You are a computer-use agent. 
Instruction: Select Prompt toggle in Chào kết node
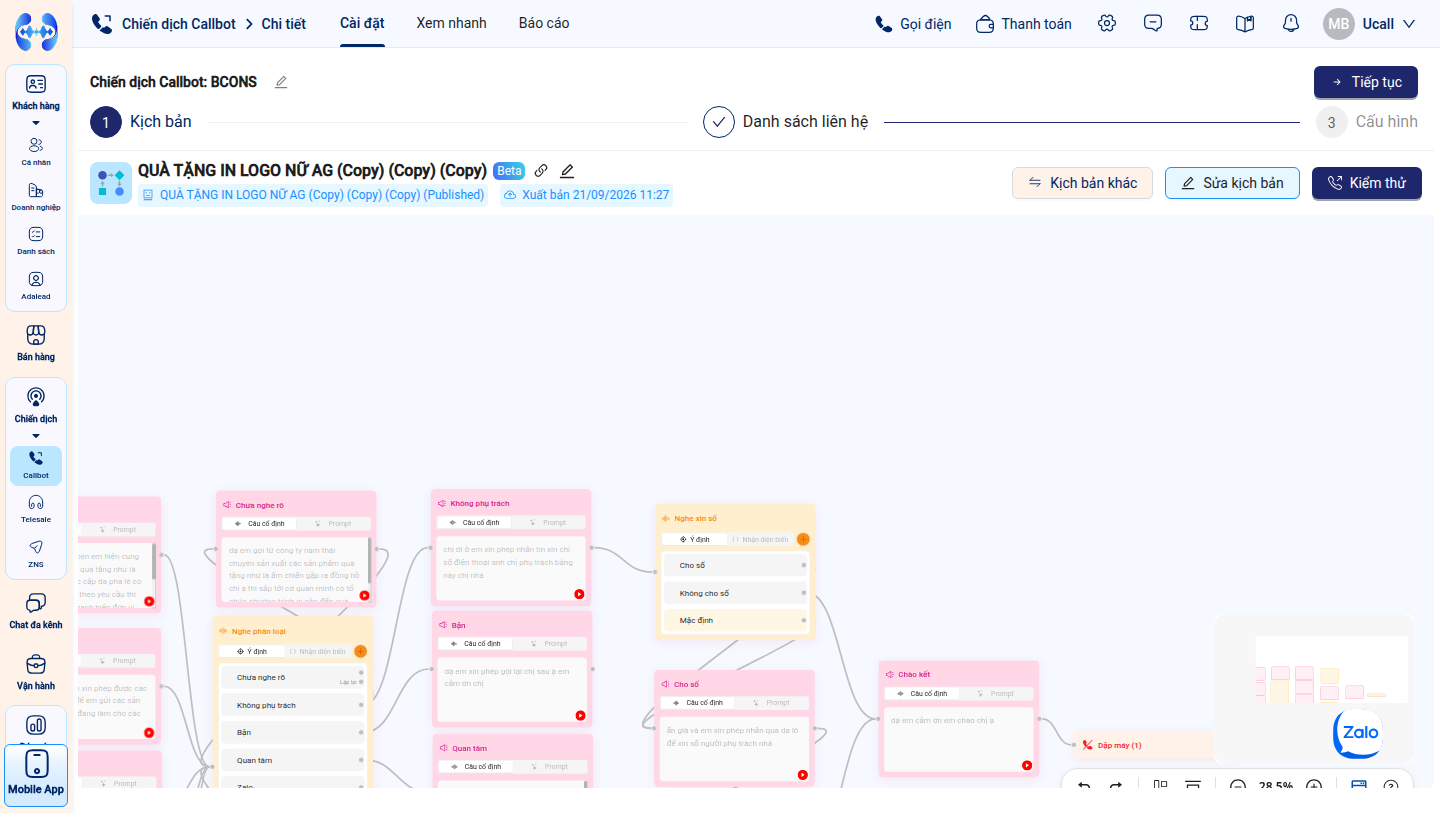(997, 693)
